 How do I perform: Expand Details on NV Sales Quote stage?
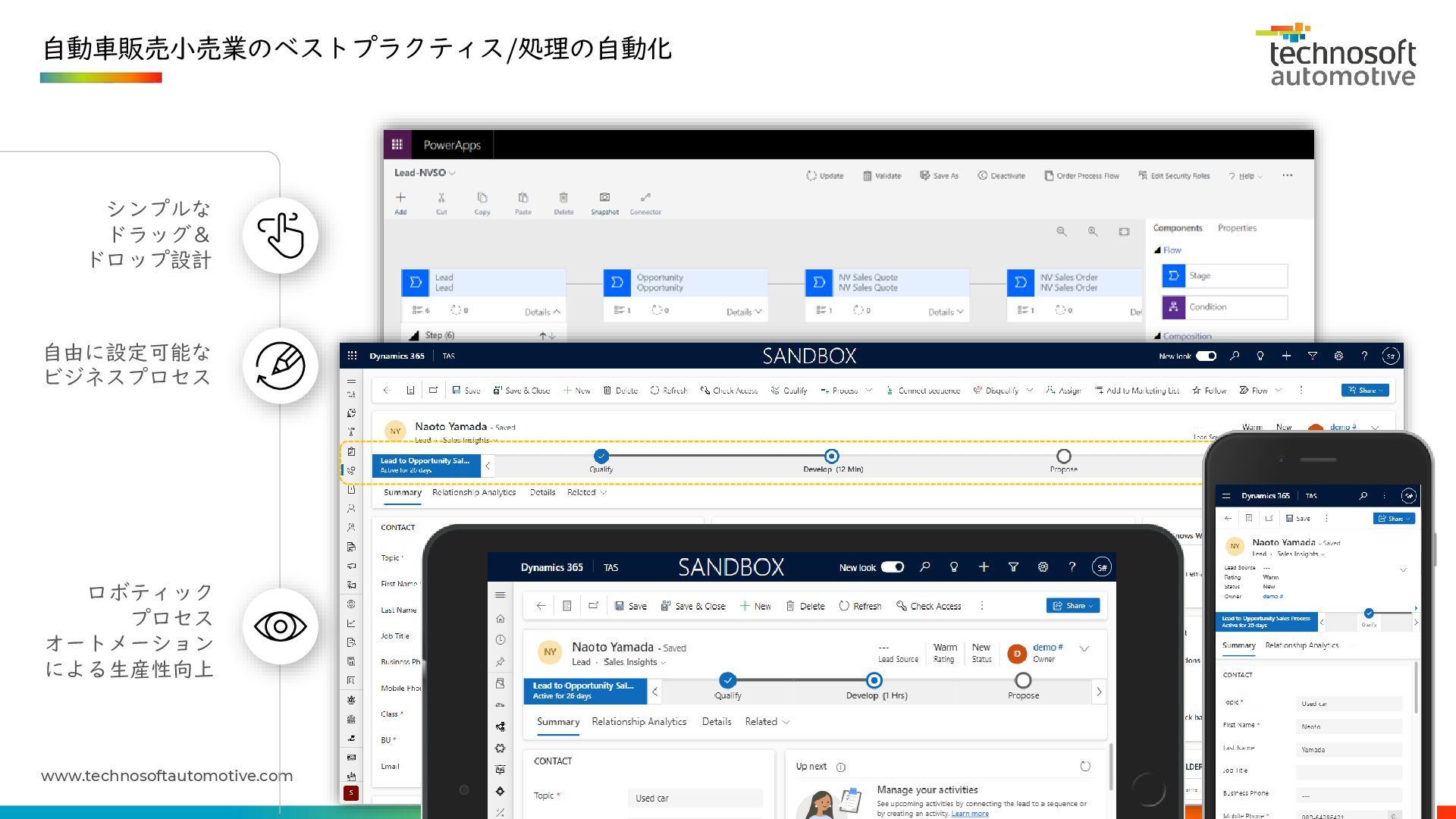click(x=946, y=312)
